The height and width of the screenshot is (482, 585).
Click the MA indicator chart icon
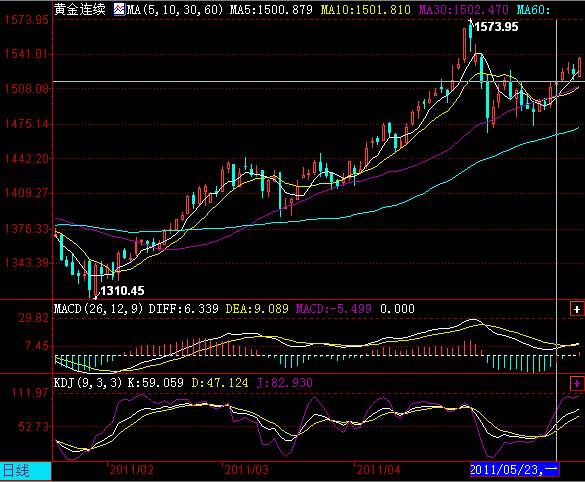pyautogui.click(x=119, y=9)
